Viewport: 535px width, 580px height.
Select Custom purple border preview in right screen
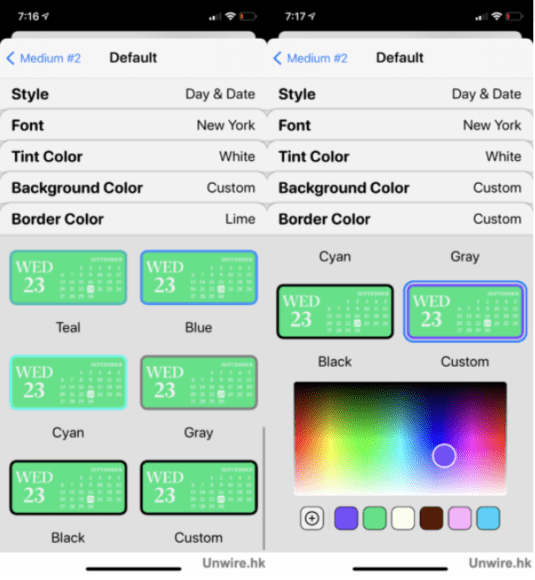(x=465, y=311)
